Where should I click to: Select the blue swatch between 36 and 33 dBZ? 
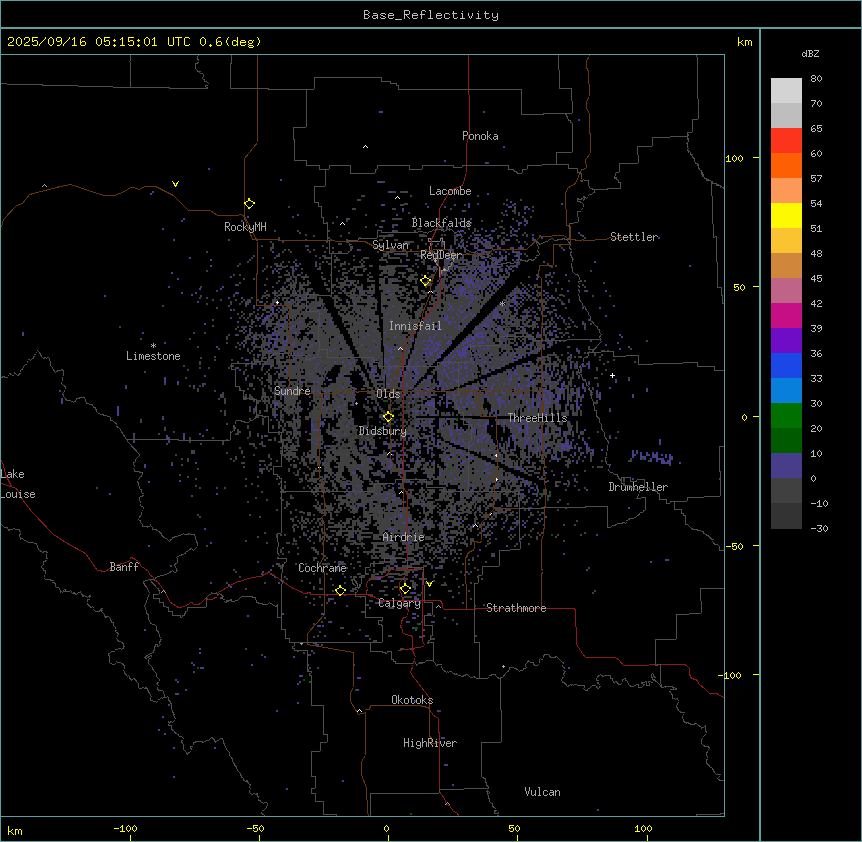click(786, 365)
